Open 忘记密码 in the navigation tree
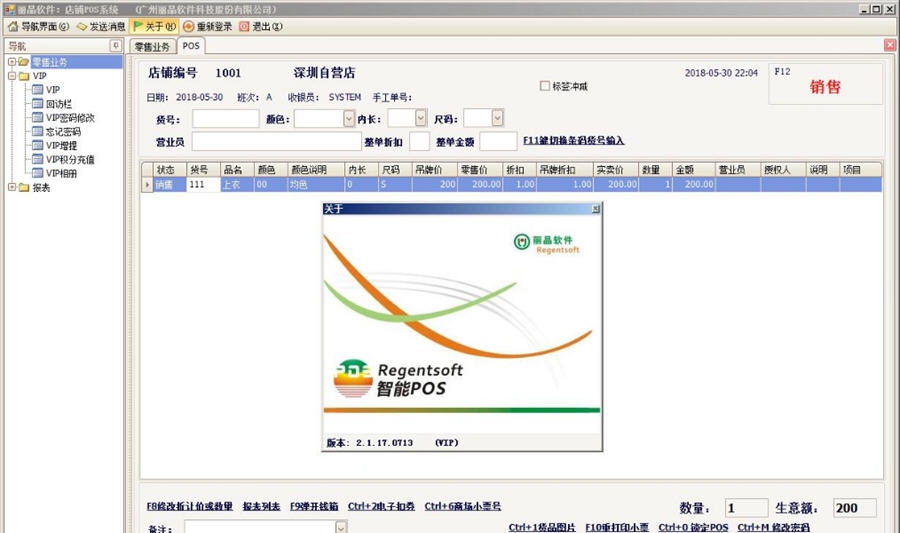This screenshot has width=900, height=533. [x=63, y=131]
